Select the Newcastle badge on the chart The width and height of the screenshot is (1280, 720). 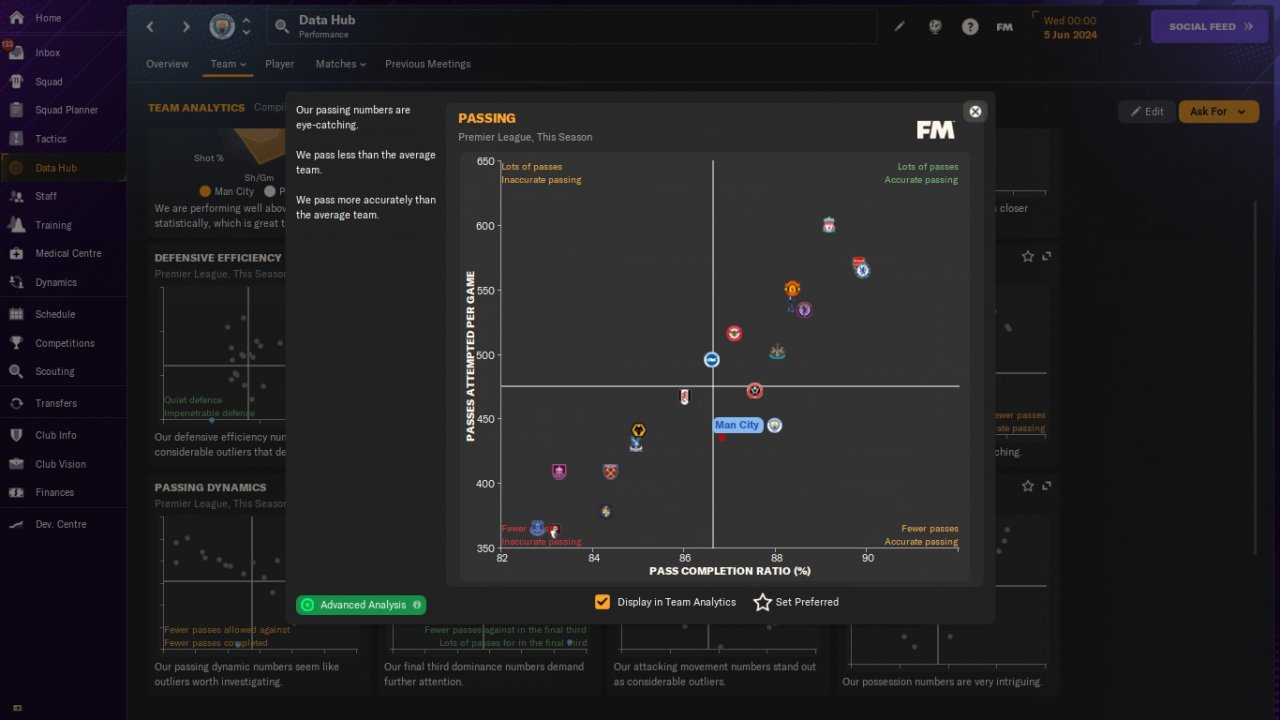pyautogui.click(x=777, y=352)
